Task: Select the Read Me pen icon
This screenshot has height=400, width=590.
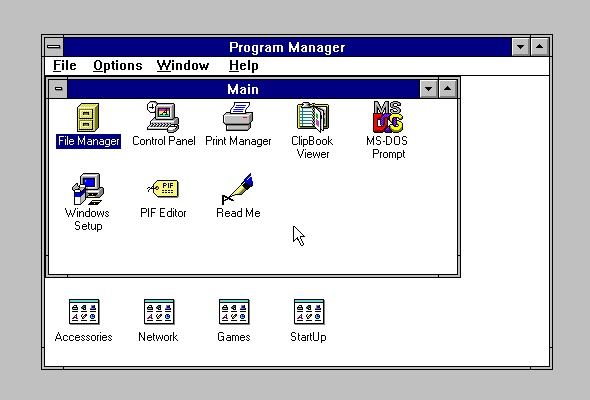Action: pos(238,189)
